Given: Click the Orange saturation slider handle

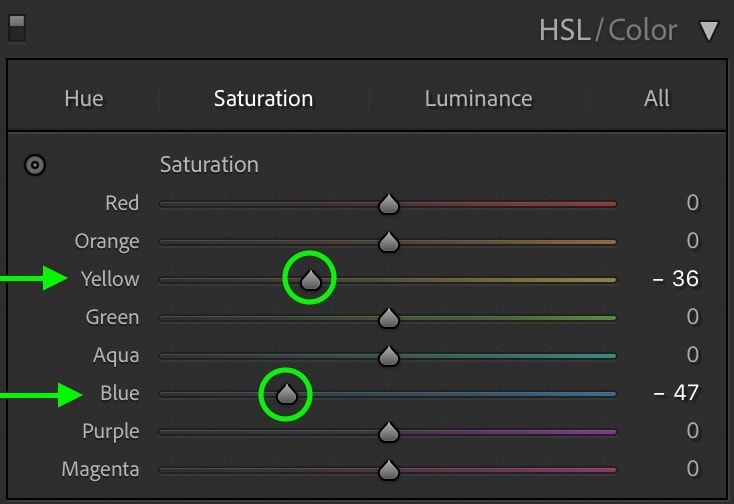Looking at the screenshot, I should click(389, 242).
